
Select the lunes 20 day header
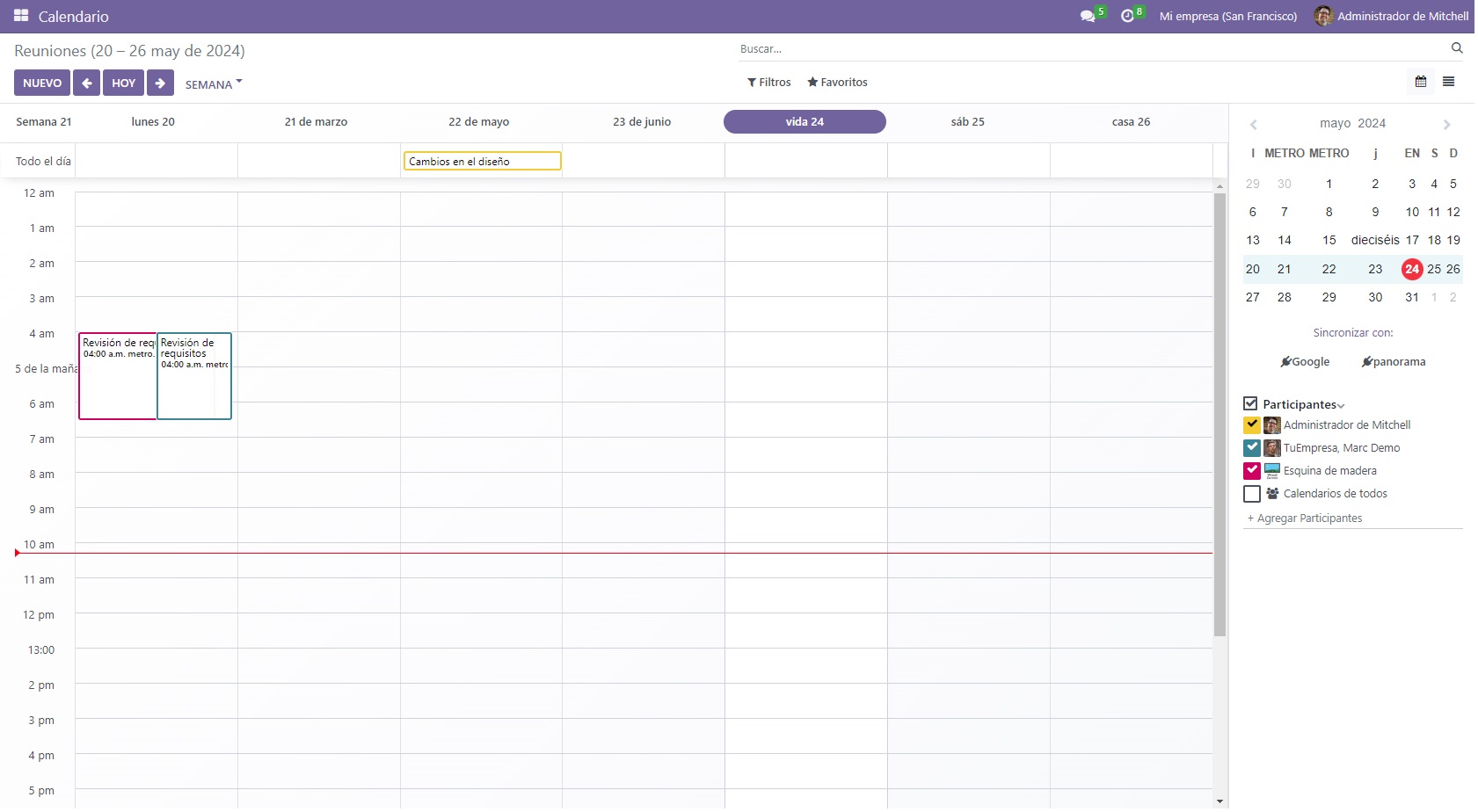(153, 122)
